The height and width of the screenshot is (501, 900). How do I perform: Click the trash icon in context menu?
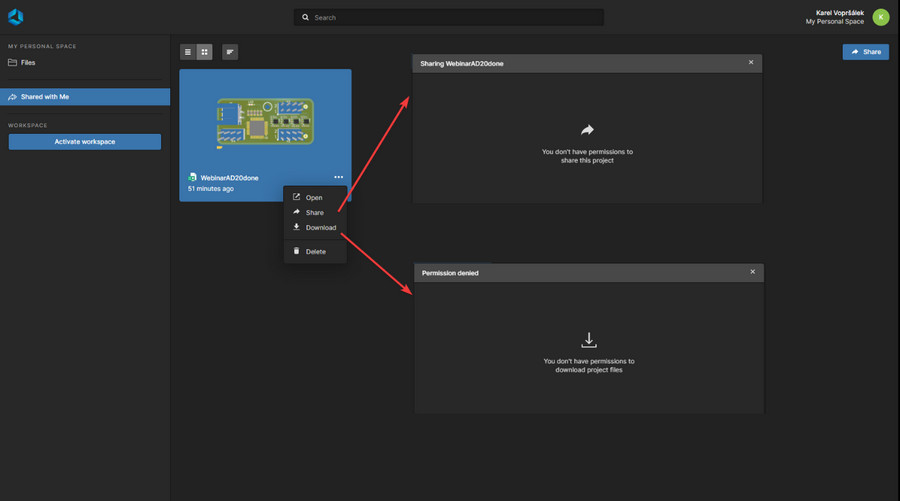296,251
